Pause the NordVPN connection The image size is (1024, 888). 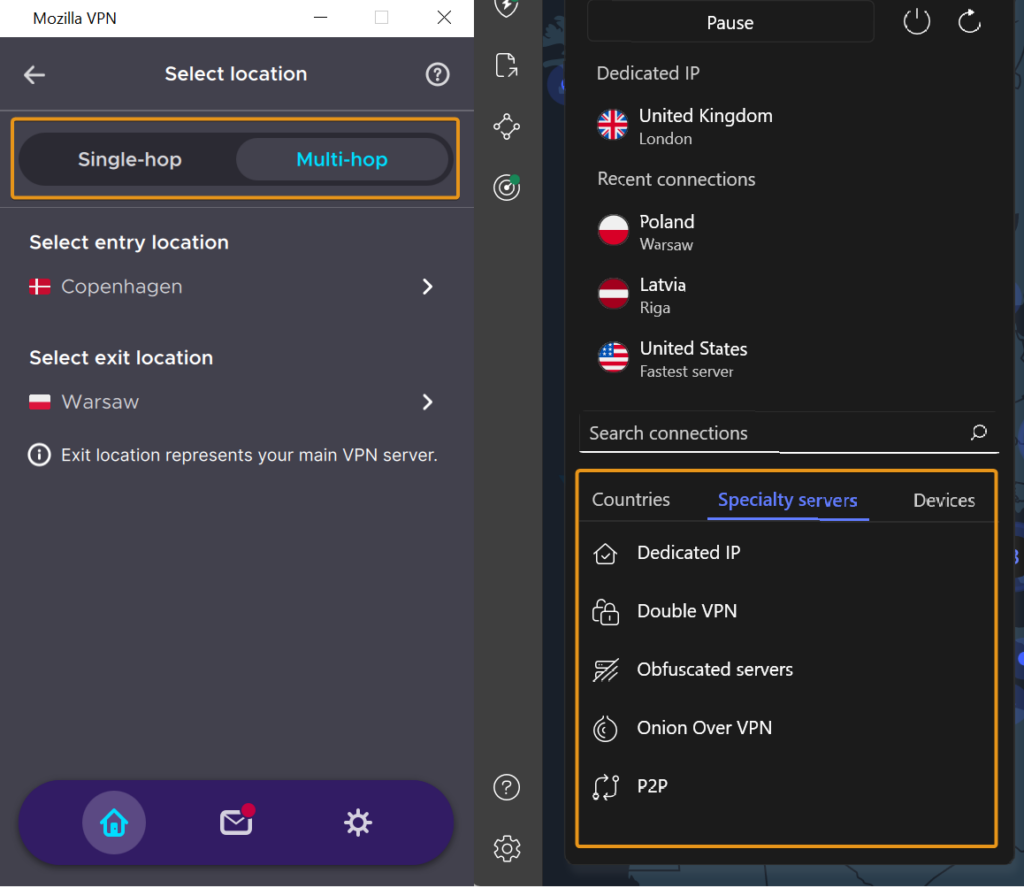(730, 23)
